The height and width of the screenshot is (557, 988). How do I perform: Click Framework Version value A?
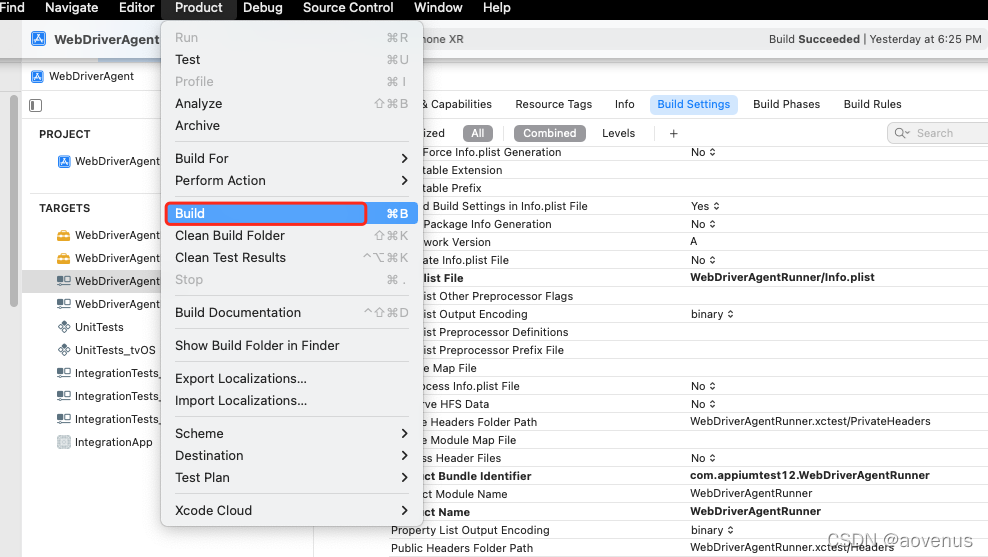click(x=694, y=242)
